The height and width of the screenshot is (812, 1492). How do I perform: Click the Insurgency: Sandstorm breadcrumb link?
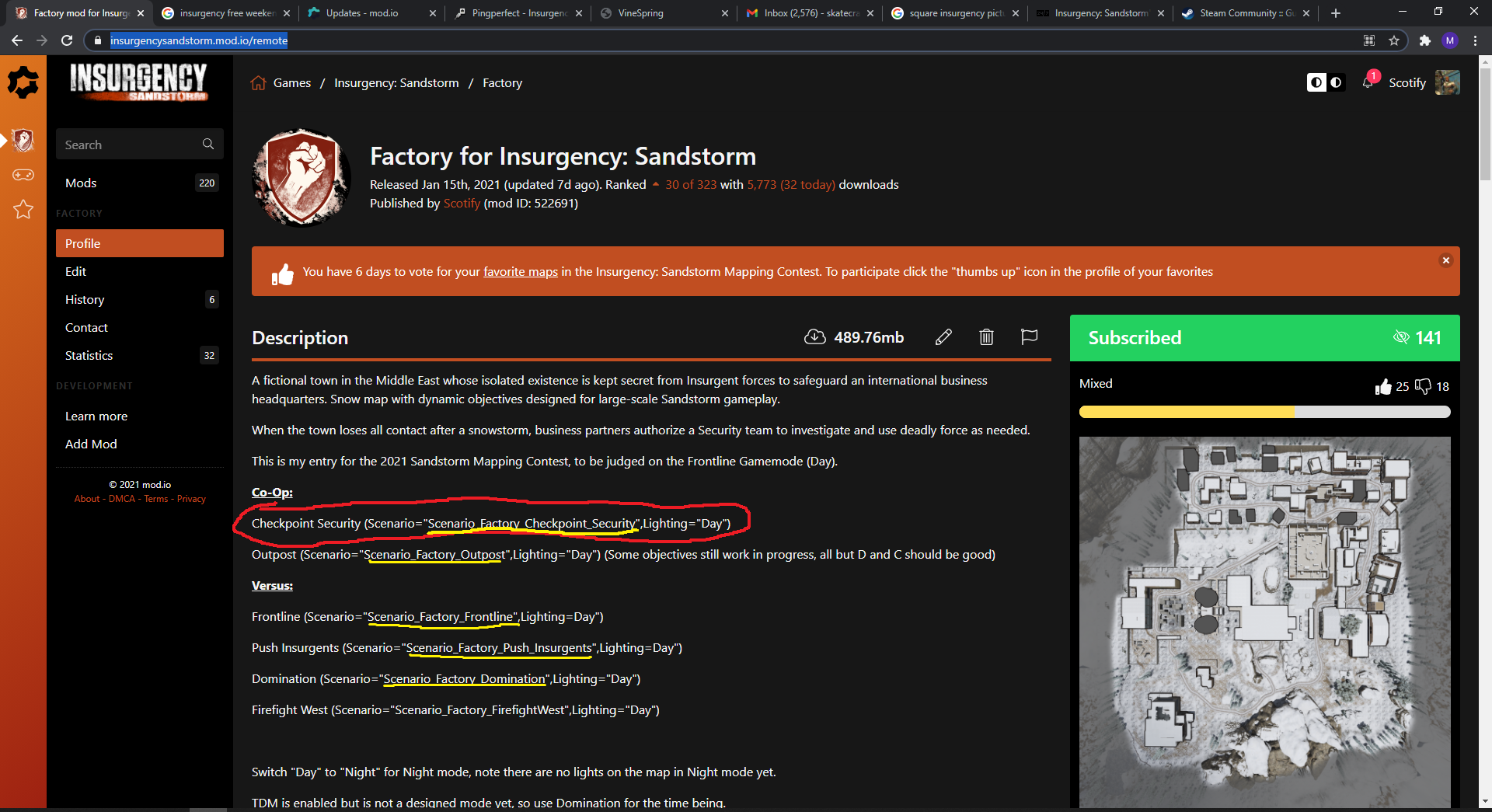point(396,83)
